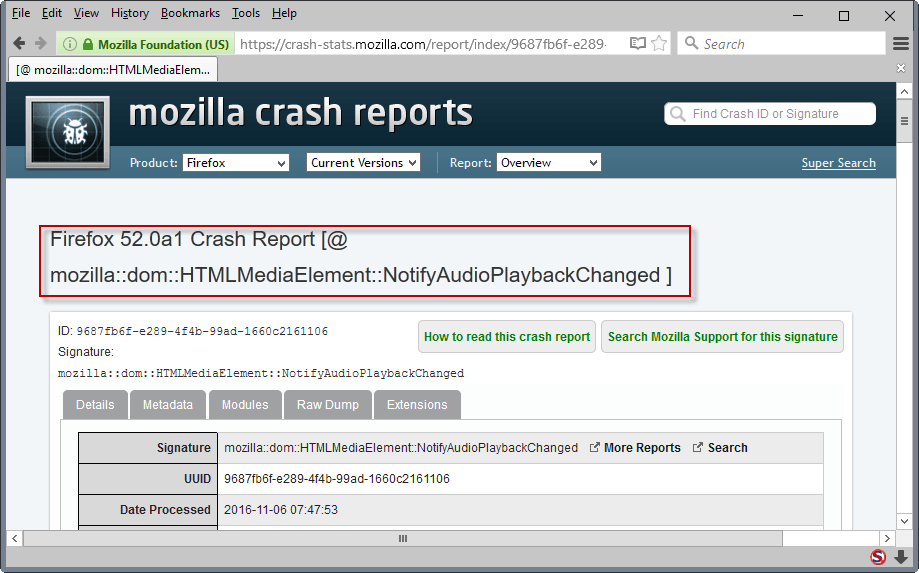Switch to the Metadata tab
Screen dimensions: 919x573
168,405
